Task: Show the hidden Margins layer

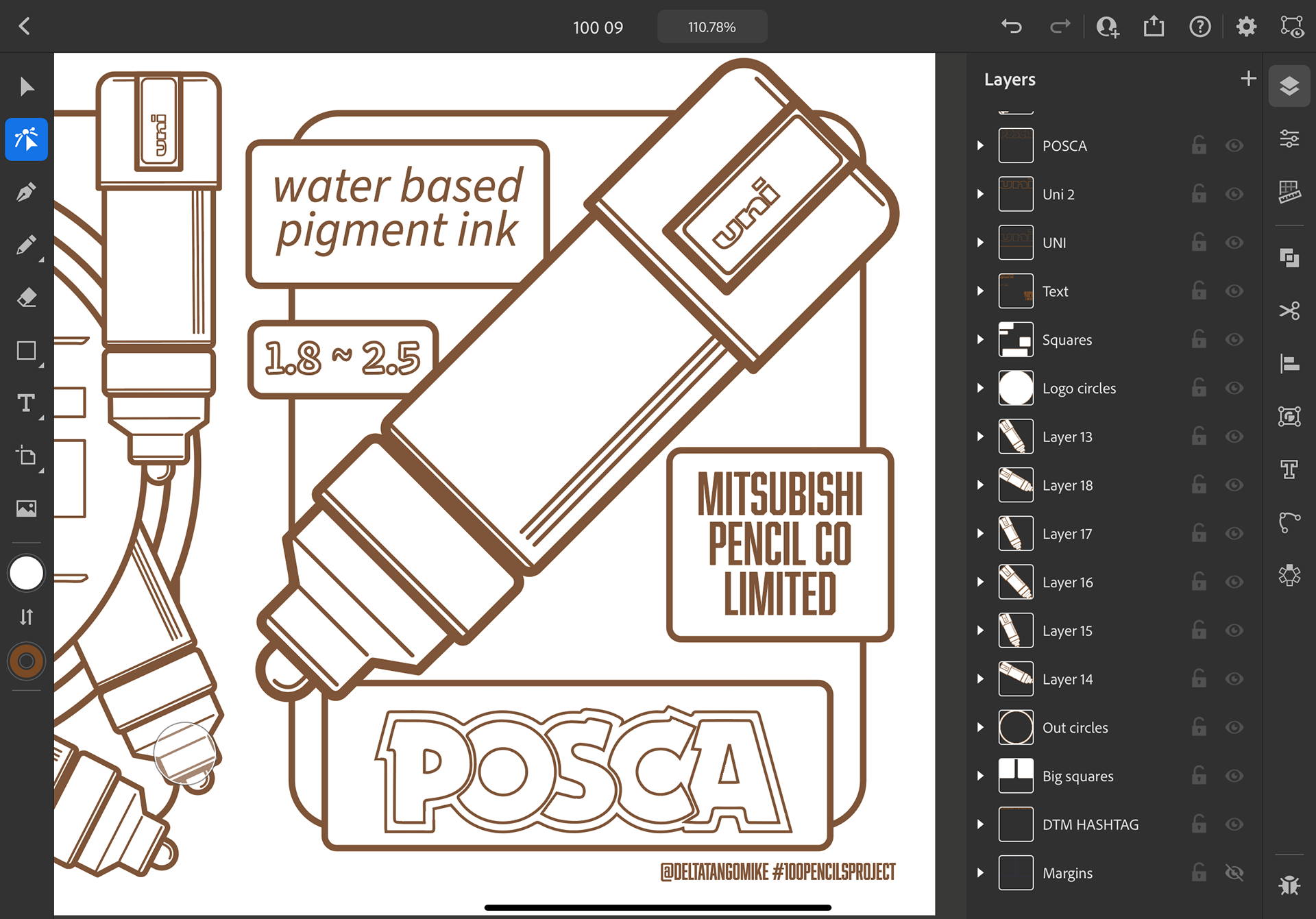Action: (x=1234, y=872)
